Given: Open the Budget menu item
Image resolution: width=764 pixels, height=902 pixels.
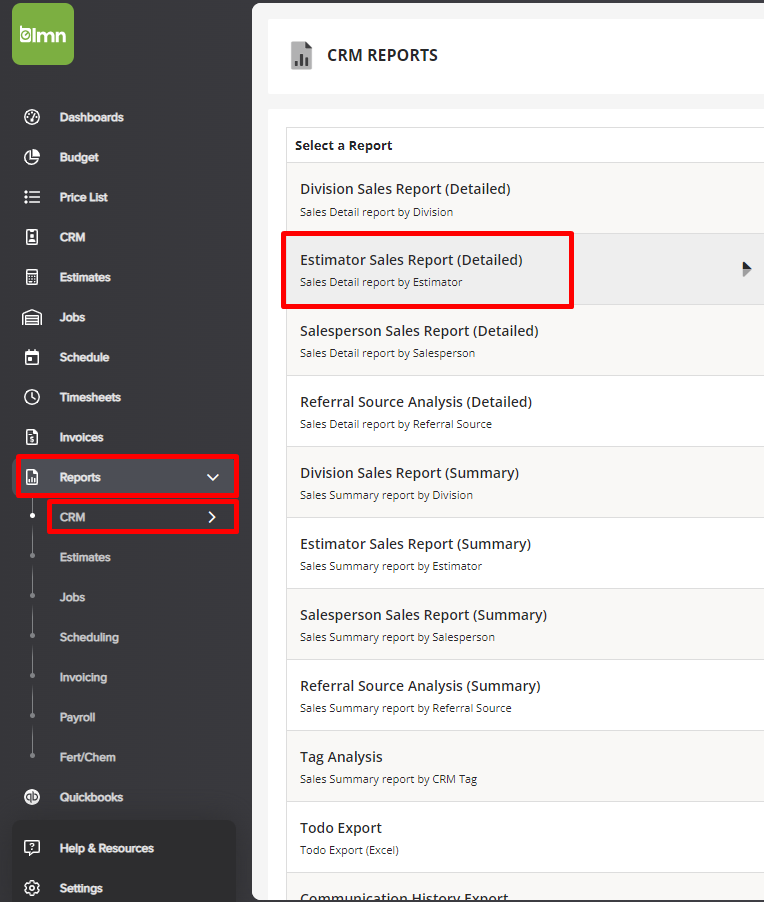Looking at the screenshot, I should (x=79, y=157).
